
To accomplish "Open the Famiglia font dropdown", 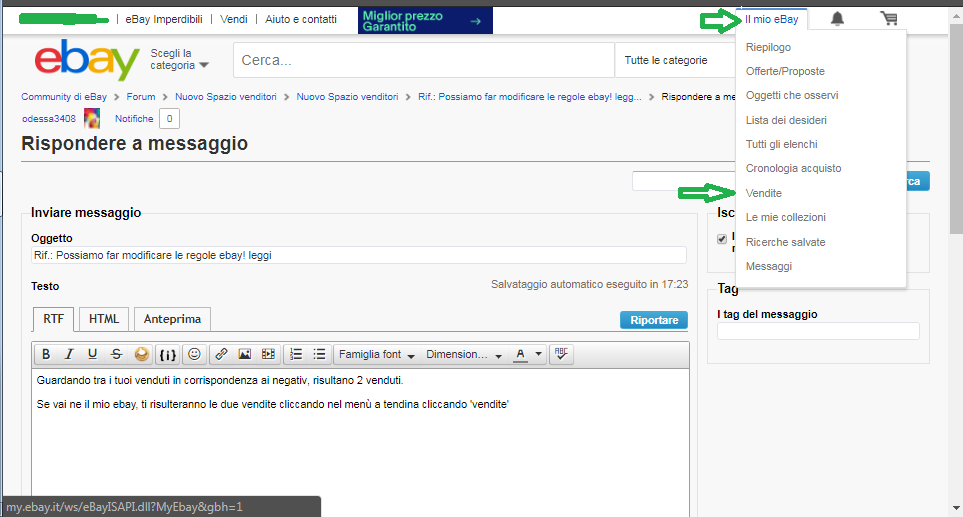I will [376, 354].
